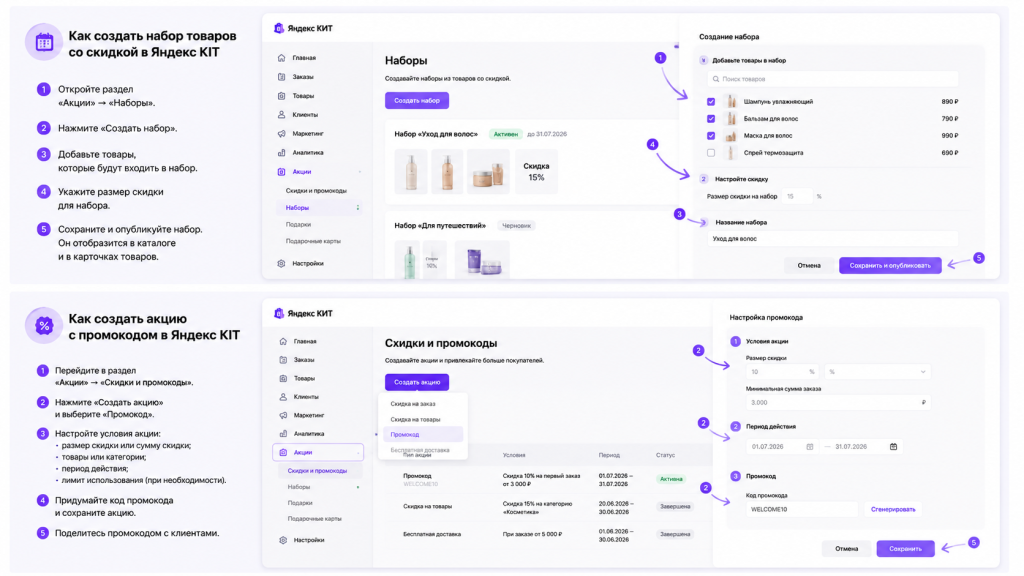The width and height of the screenshot is (1024, 576).
Task: Uncheck the Шампунь увлажняющий checkbox
Action: 711,102
